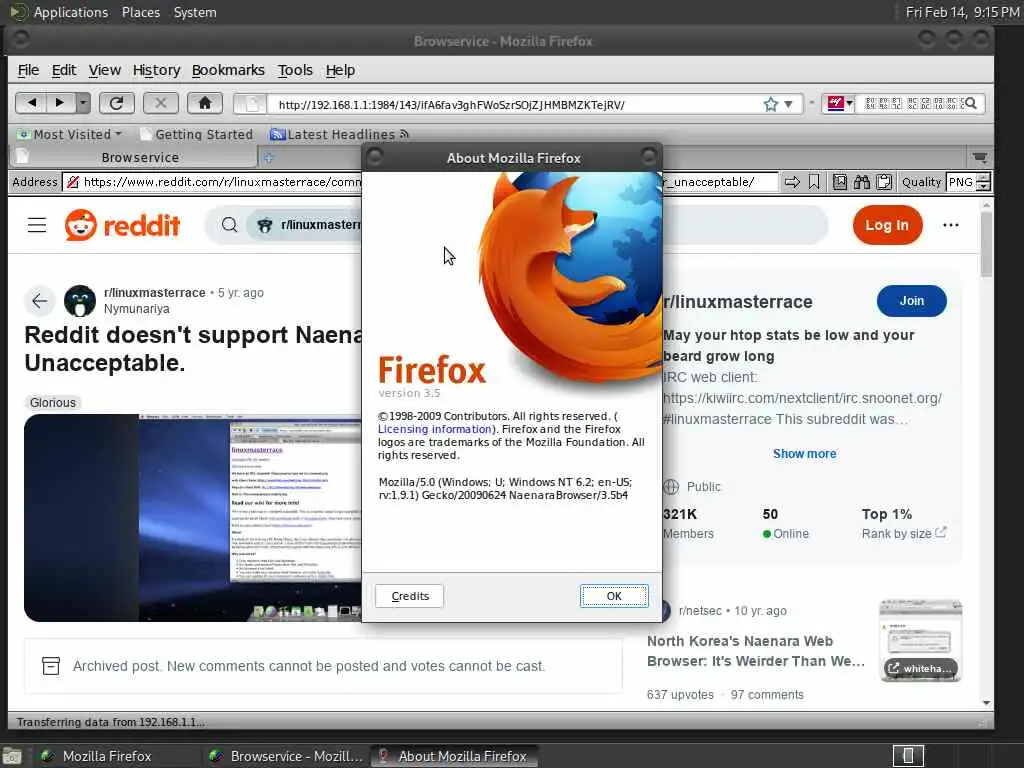The height and width of the screenshot is (768, 1024).
Task: Click the Browservice bookmarks page icon
Action: coord(840,182)
